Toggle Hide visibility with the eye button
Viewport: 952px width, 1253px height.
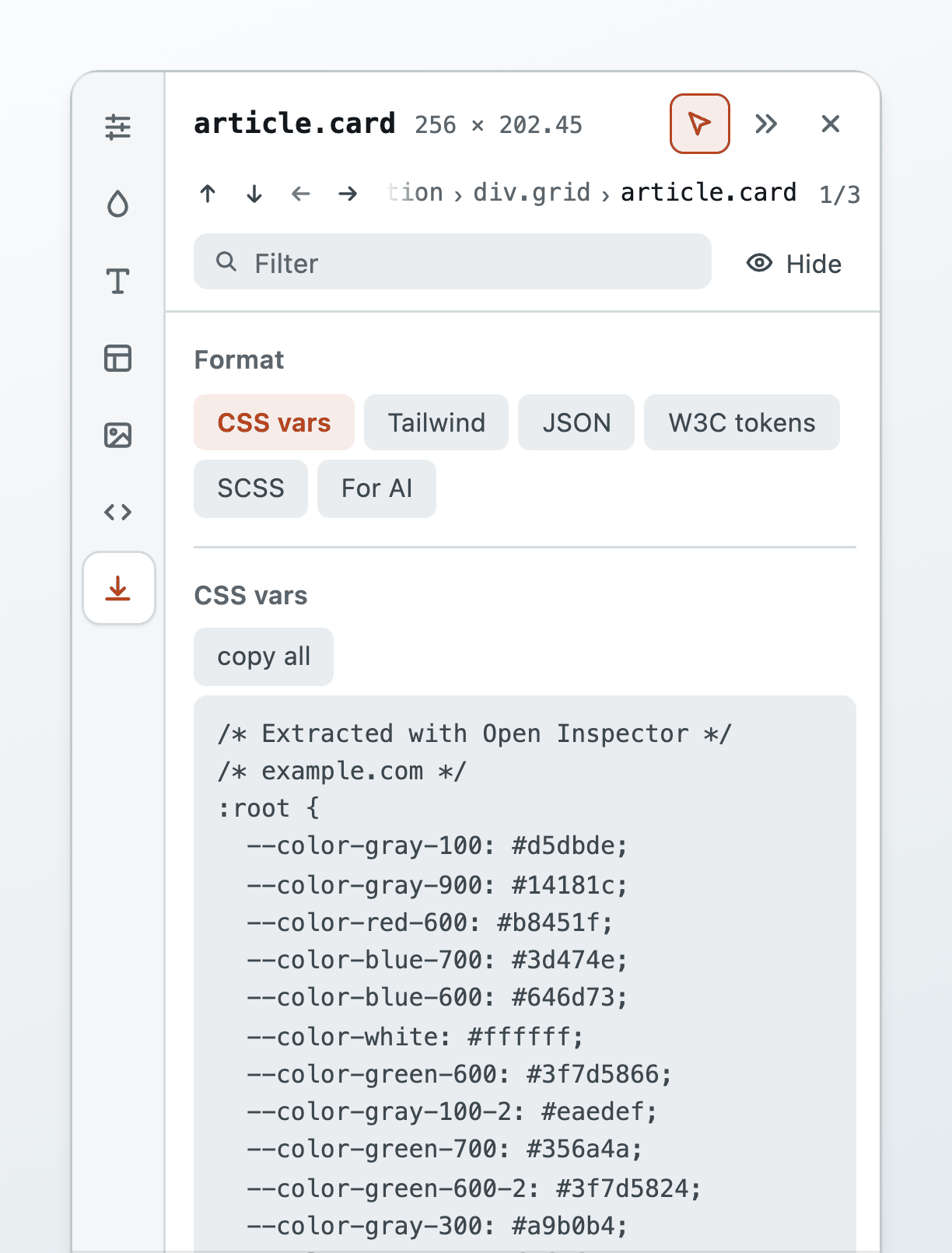pos(794,264)
